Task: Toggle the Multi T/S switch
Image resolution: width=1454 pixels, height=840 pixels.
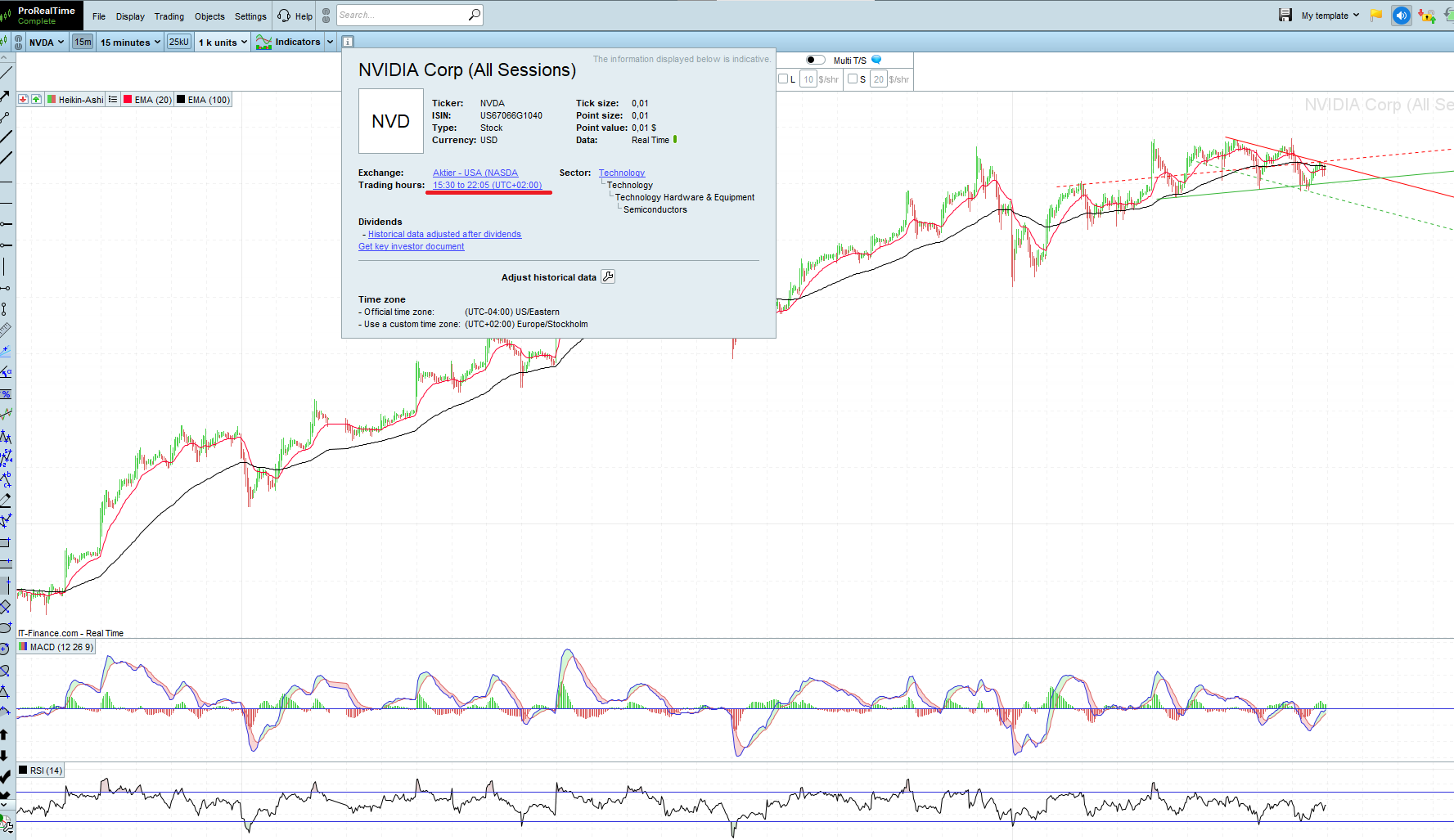Action: [x=816, y=60]
